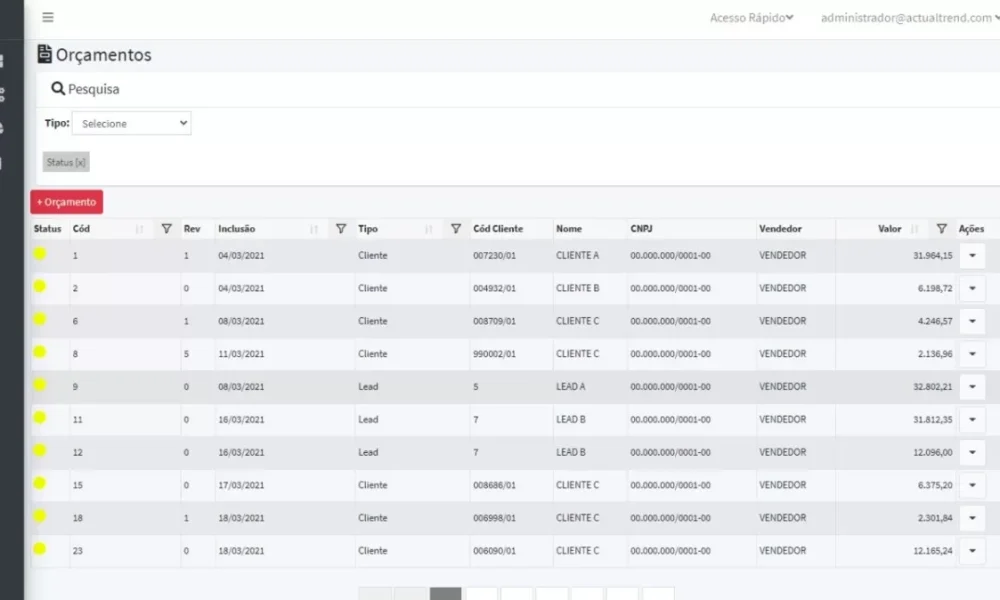This screenshot has width=1000, height=600.
Task: Expand the Acesso Rápido menu
Action: (x=751, y=18)
